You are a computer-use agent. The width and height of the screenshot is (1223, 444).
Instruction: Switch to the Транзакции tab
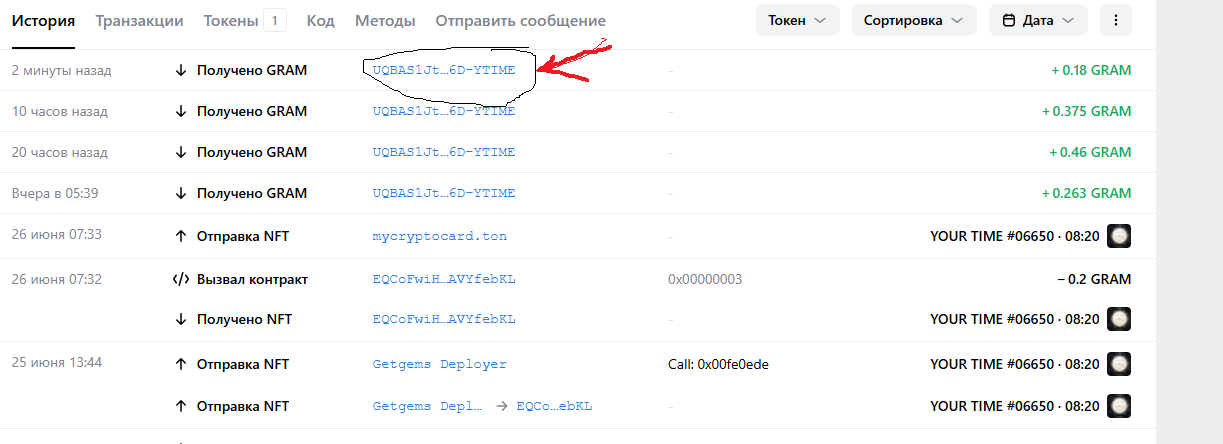(139, 20)
